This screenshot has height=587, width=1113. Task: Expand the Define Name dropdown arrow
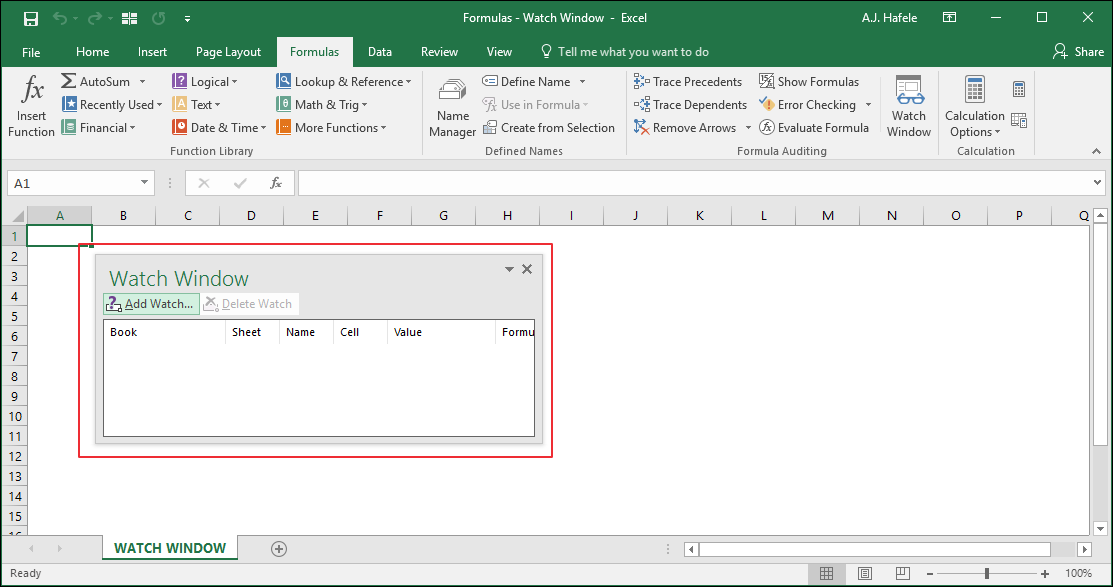click(x=582, y=82)
